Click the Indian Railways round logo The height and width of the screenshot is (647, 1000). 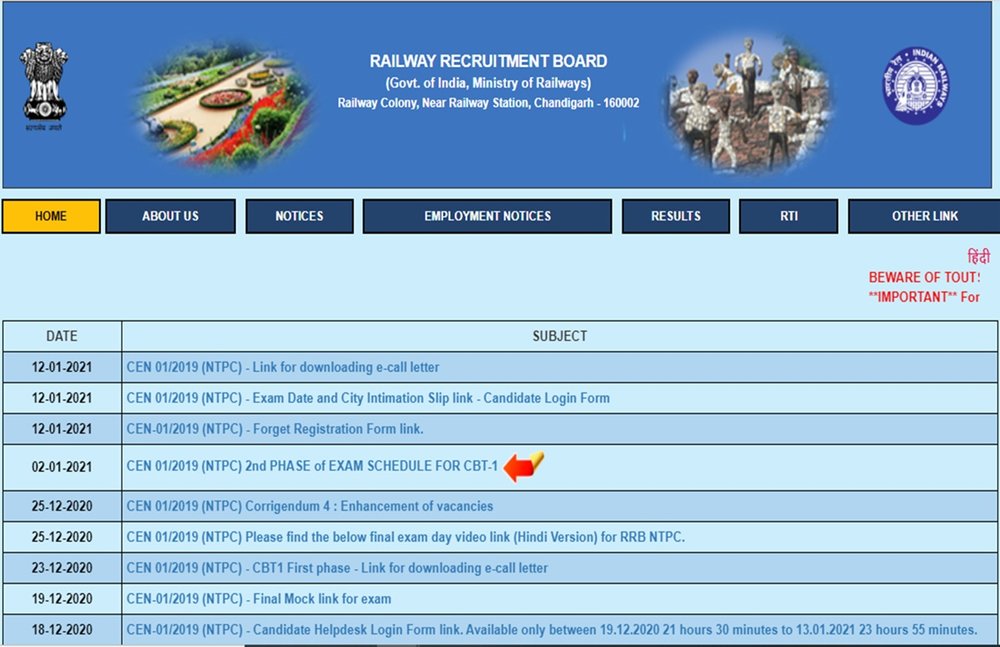(916, 86)
